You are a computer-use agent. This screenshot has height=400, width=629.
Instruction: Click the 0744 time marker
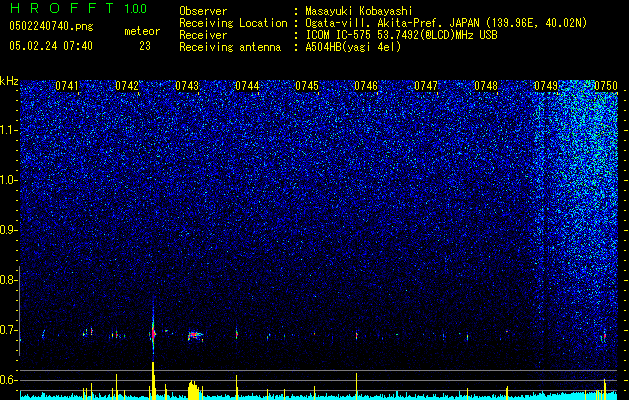(x=247, y=86)
